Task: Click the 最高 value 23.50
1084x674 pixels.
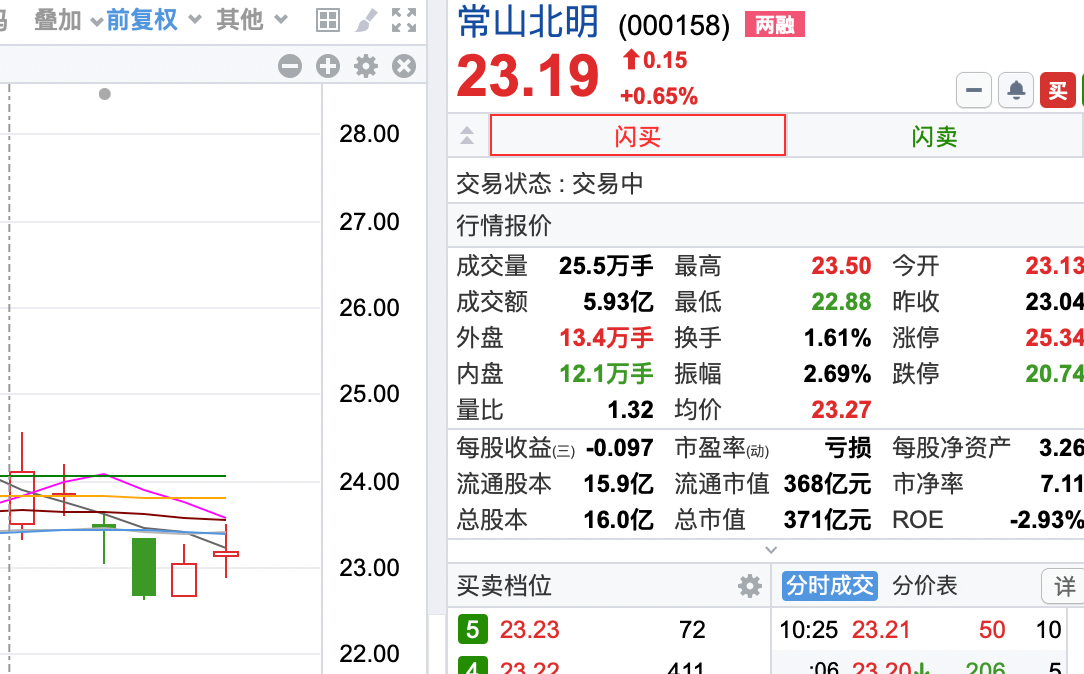Action: coord(841,266)
